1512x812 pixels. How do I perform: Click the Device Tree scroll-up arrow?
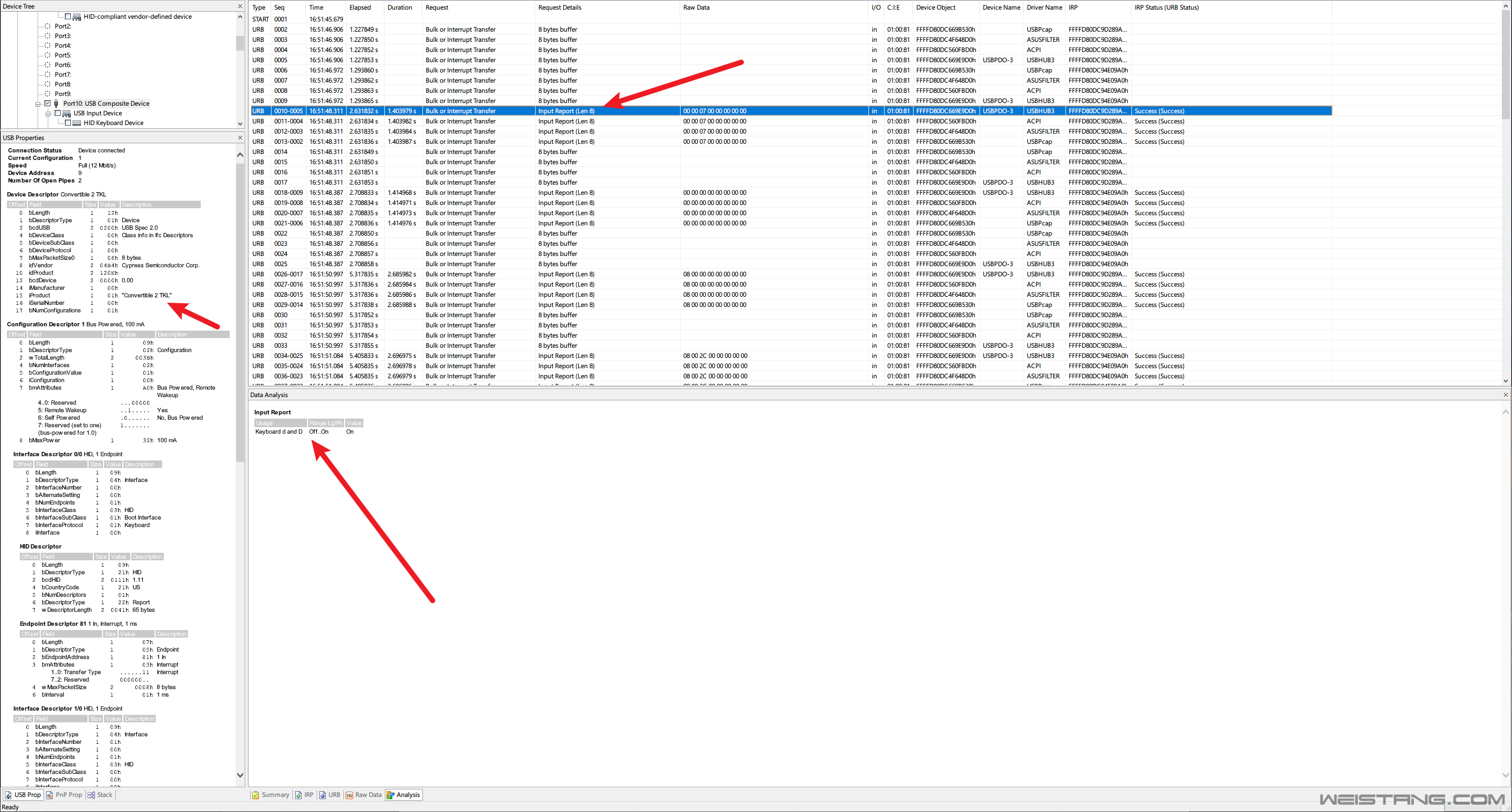239,17
